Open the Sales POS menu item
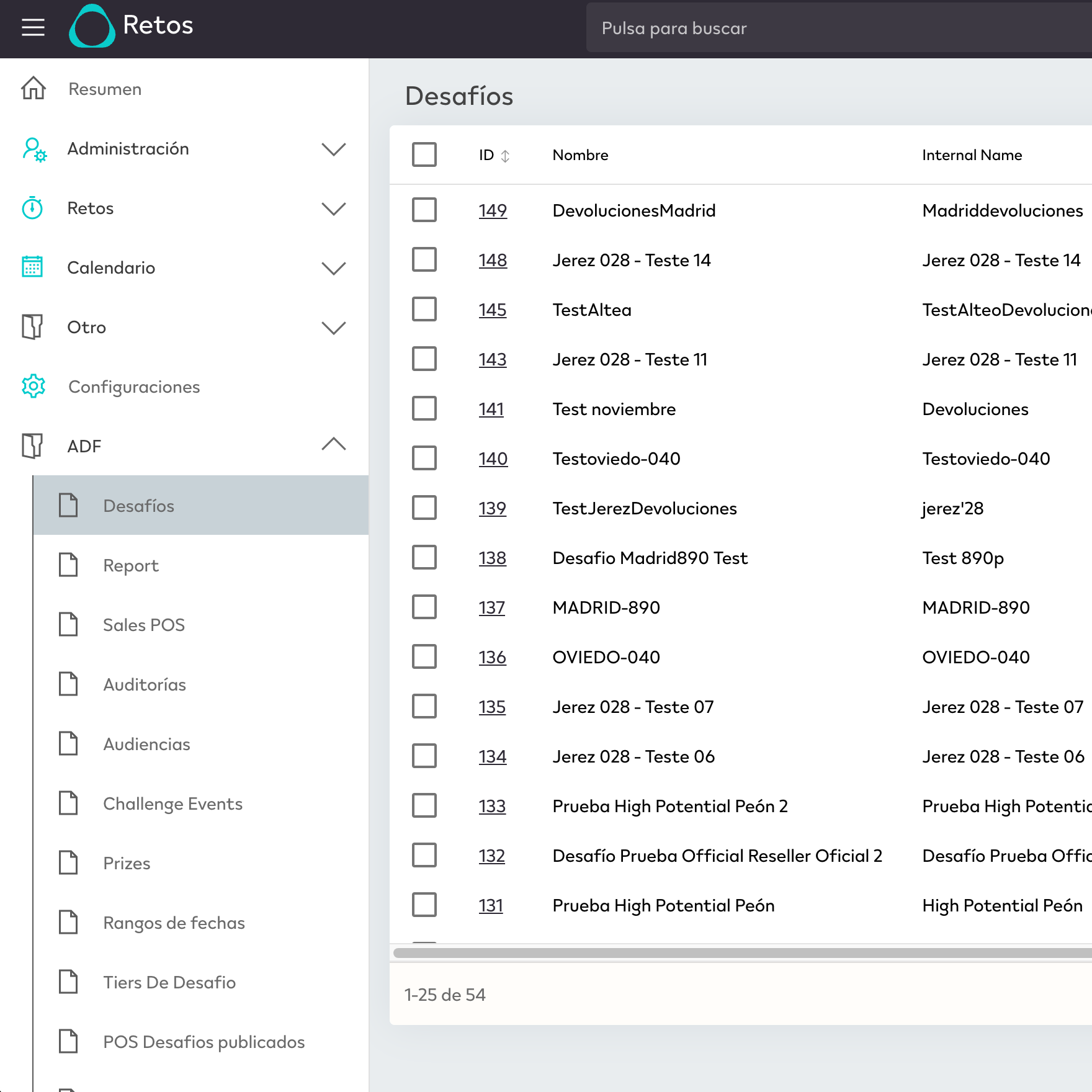Screen dimensions: 1092x1092 click(x=144, y=625)
